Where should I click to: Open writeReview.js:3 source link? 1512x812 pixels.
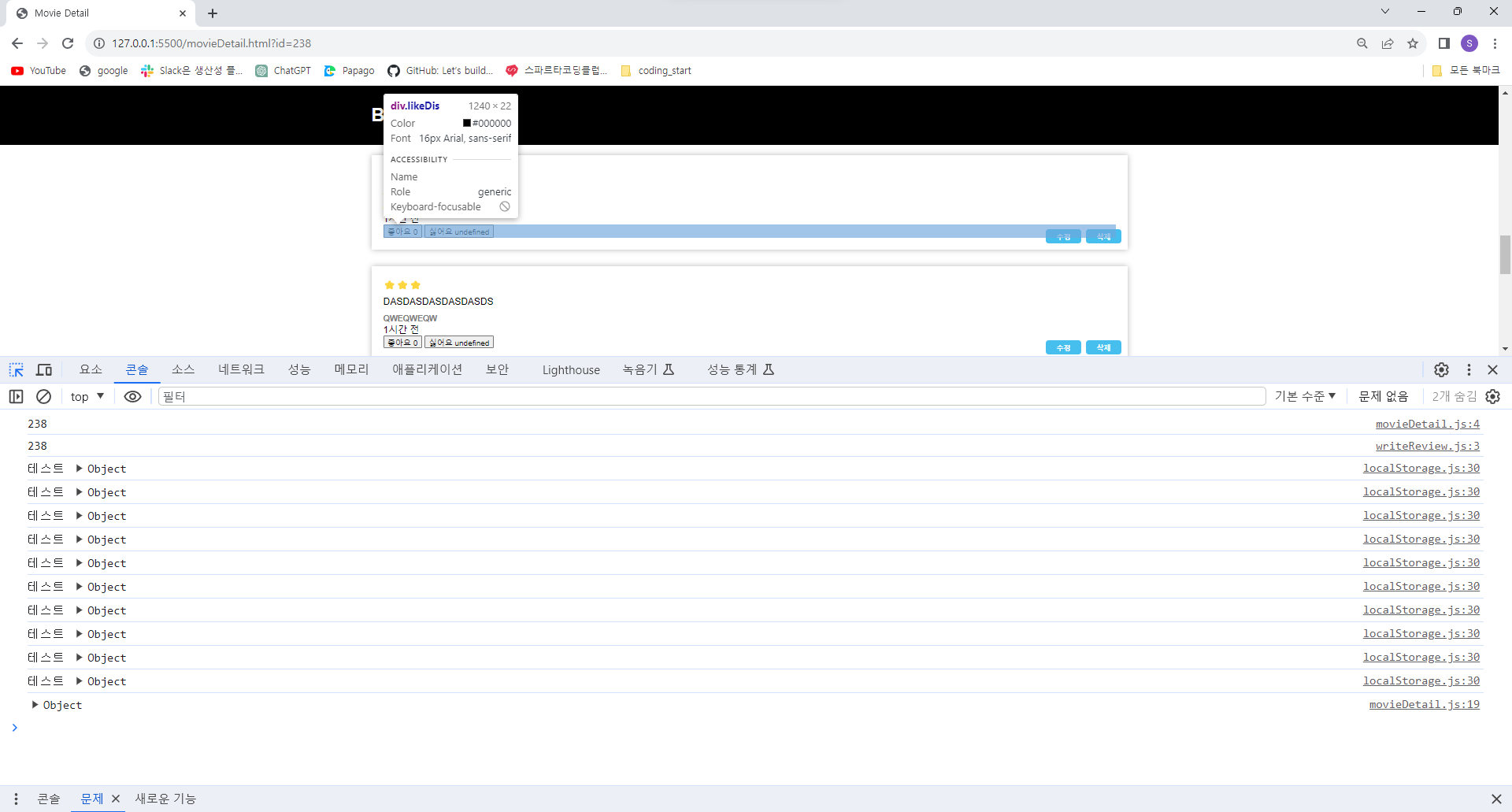pyautogui.click(x=1427, y=446)
